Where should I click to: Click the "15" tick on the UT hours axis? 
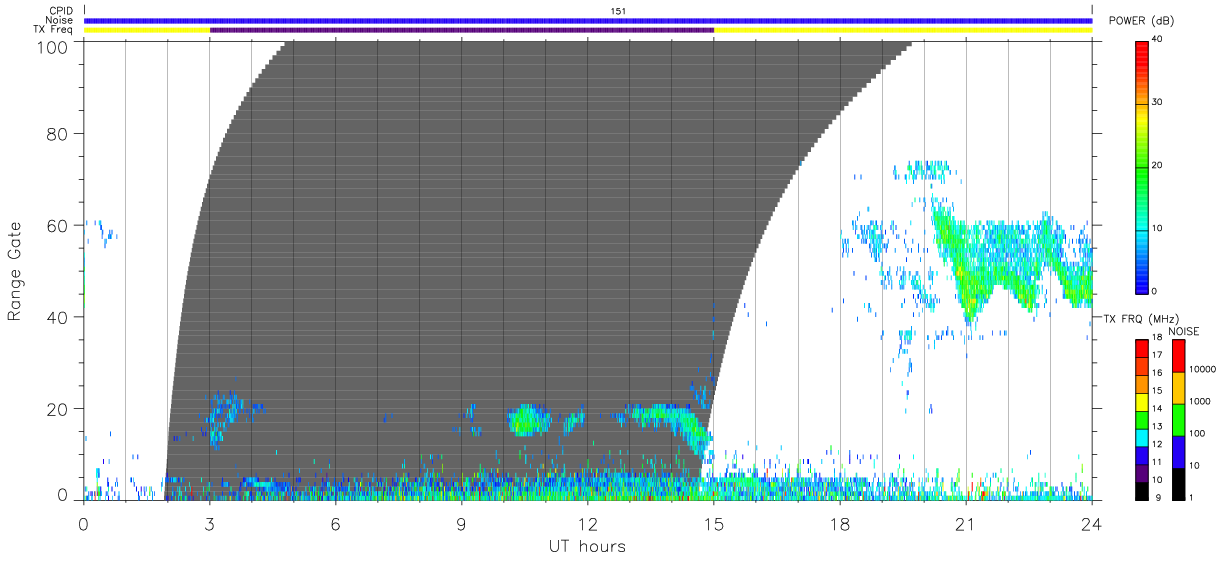(714, 523)
